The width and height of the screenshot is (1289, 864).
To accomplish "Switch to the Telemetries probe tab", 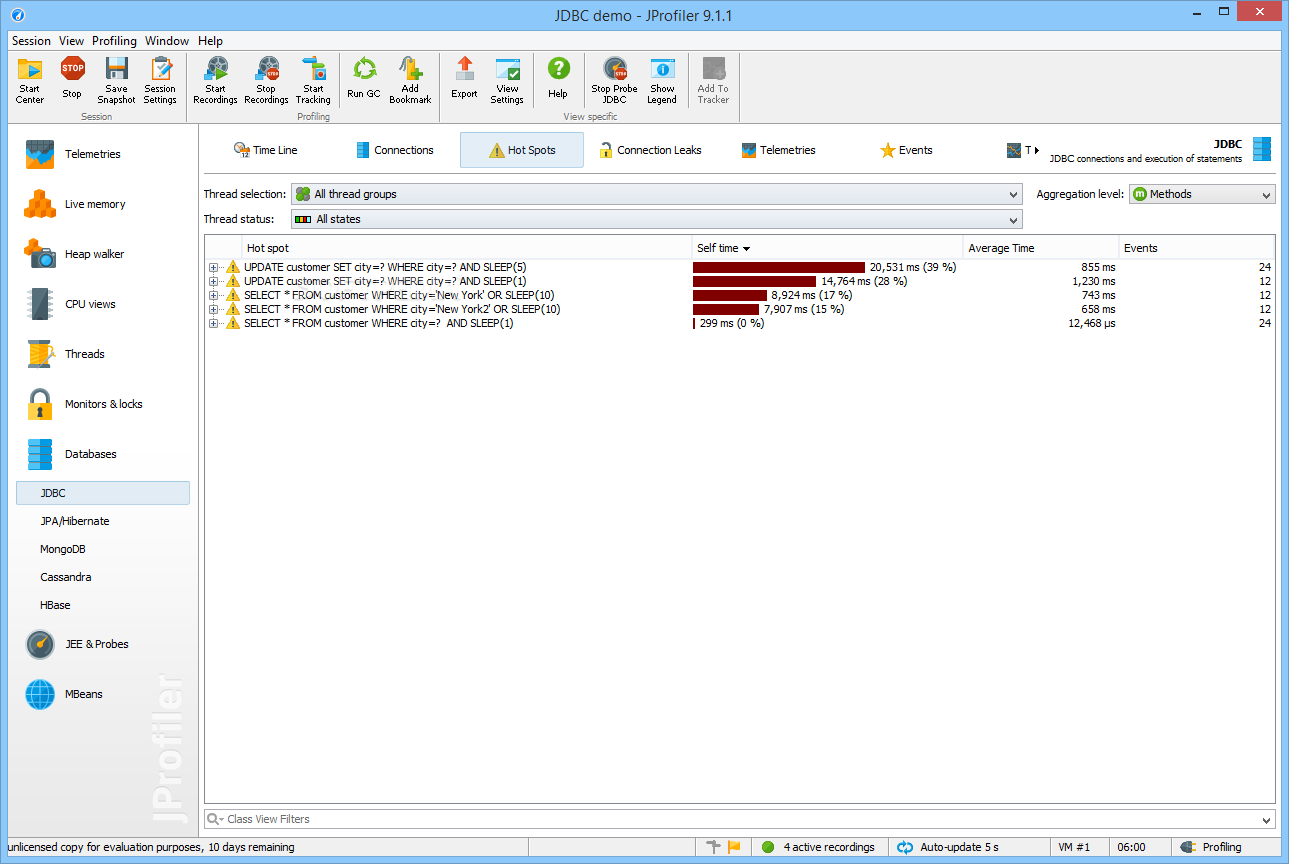I will coord(778,150).
